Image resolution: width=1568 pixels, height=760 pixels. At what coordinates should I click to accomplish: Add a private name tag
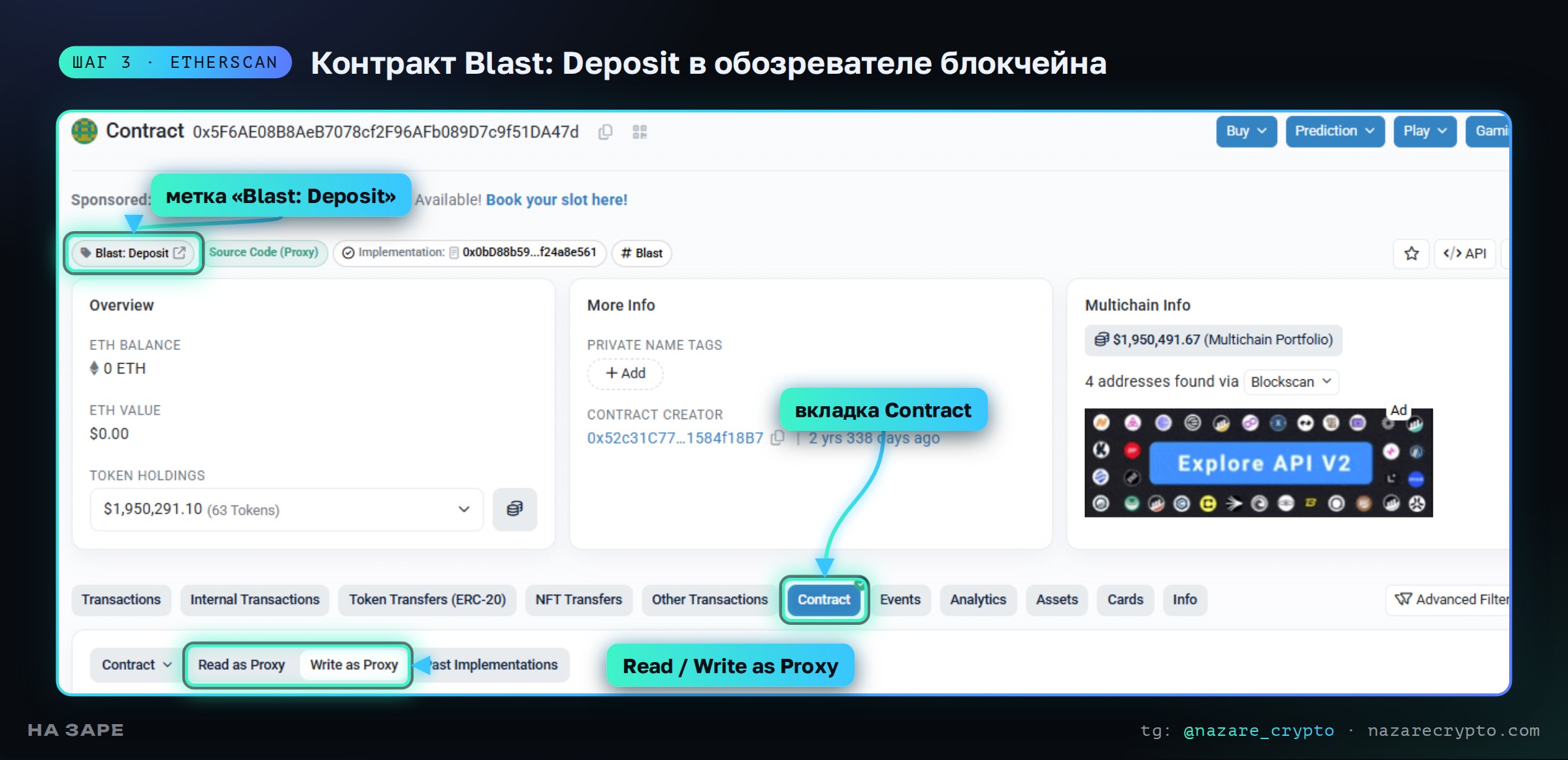(625, 373)
